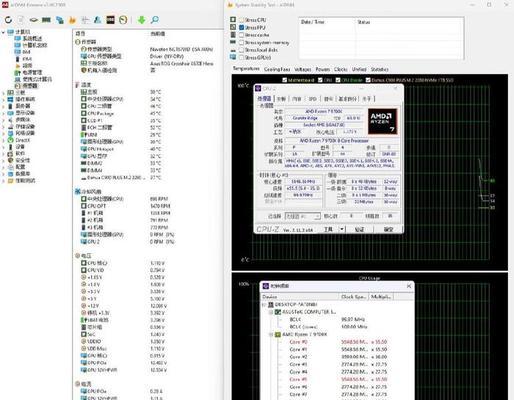Switch to the Statistics tab
514x400 pixels.
379,69
